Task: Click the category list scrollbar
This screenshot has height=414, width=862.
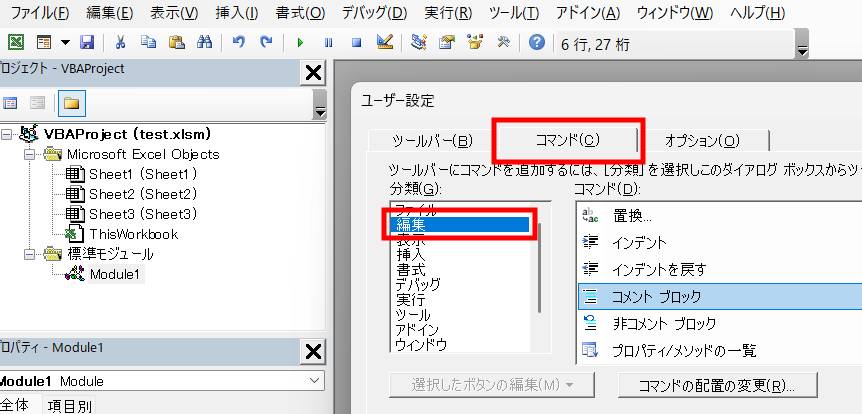Action: (x=538, y=267)
